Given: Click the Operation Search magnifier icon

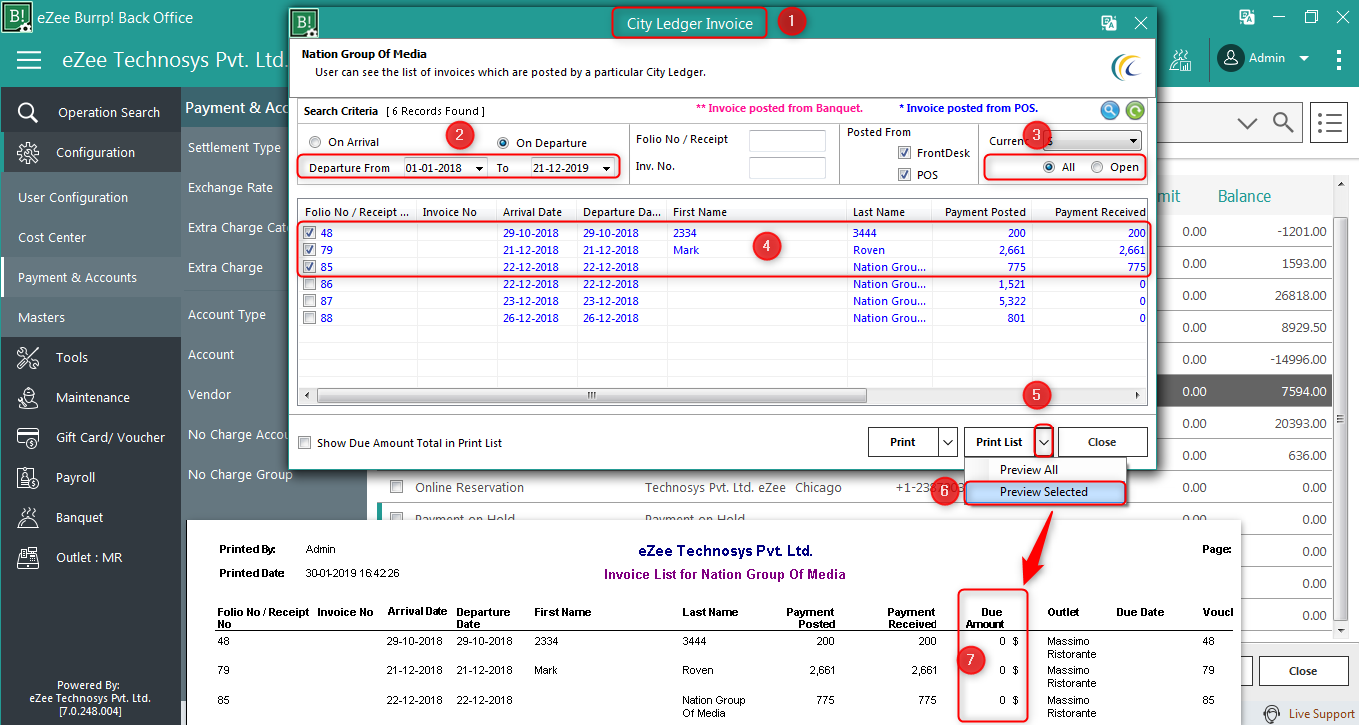Looking at the screenshot, I should tap(28, 112).
